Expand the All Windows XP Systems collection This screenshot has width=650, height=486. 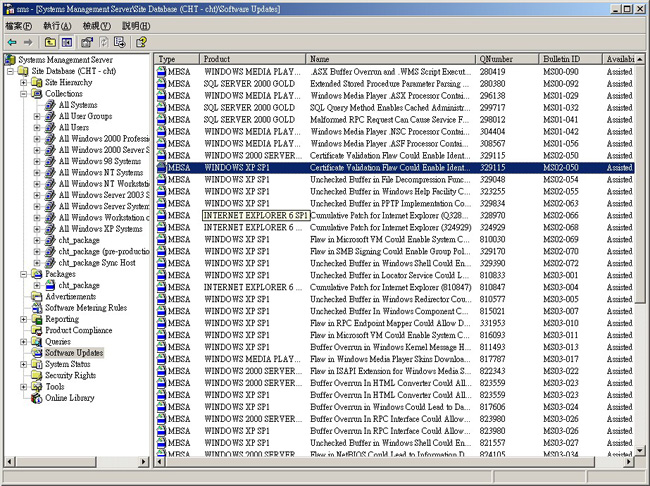(37, 229)
